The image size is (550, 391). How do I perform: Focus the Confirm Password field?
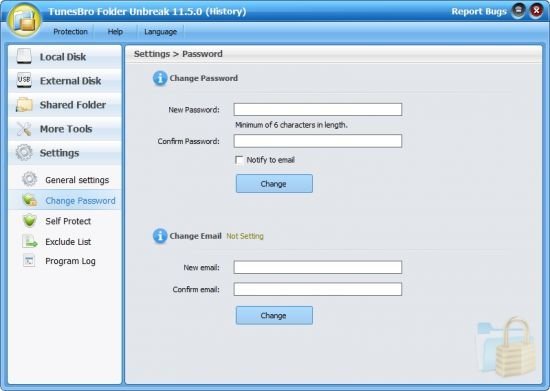point(318,141)
